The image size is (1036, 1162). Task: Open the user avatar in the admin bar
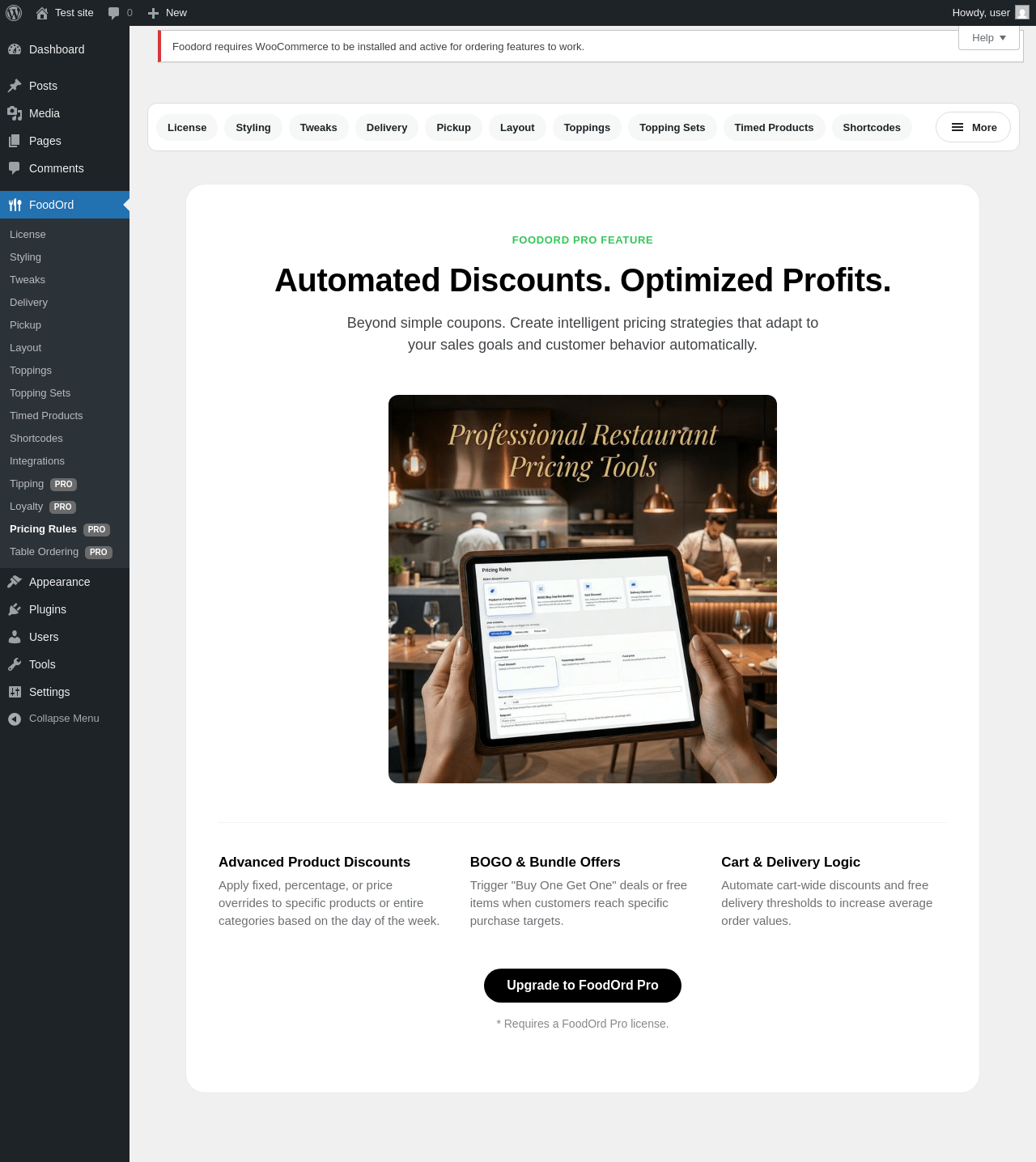(x=1022, y=13)
